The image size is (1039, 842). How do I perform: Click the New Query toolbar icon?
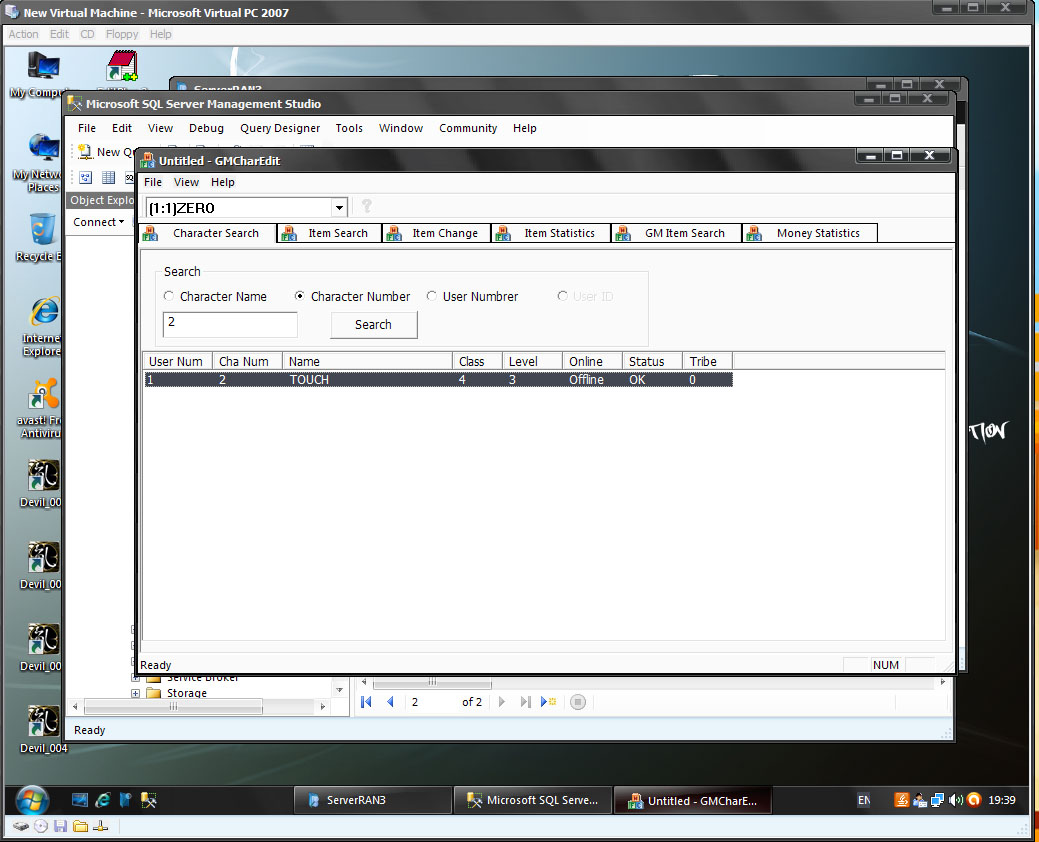point(85,152)
